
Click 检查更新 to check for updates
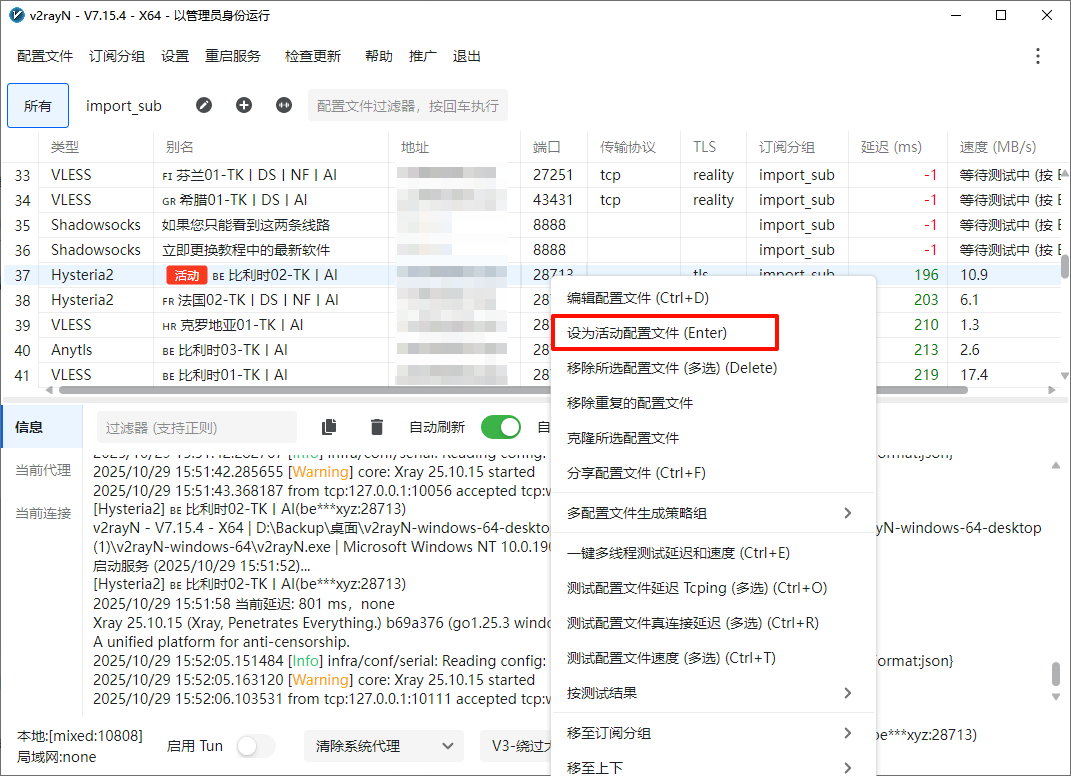(312, 56)
